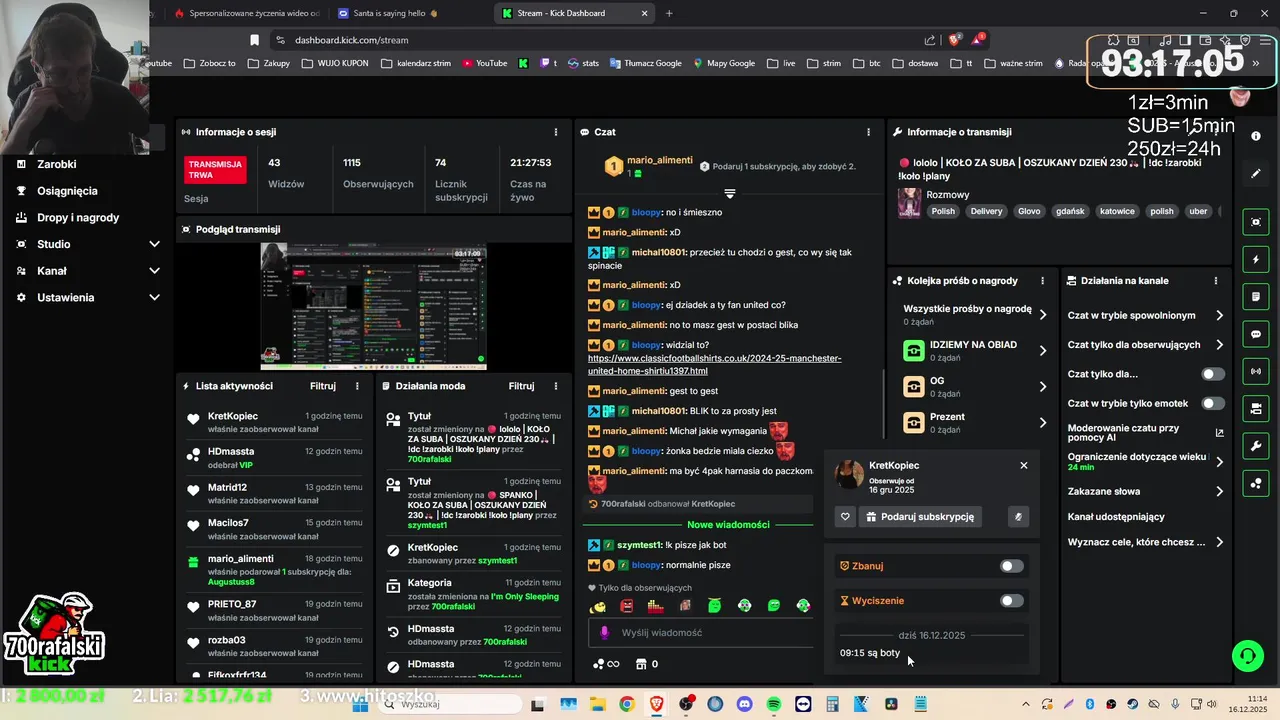
Task: Select the yellow duck emote in emote row
Action: 598,605
